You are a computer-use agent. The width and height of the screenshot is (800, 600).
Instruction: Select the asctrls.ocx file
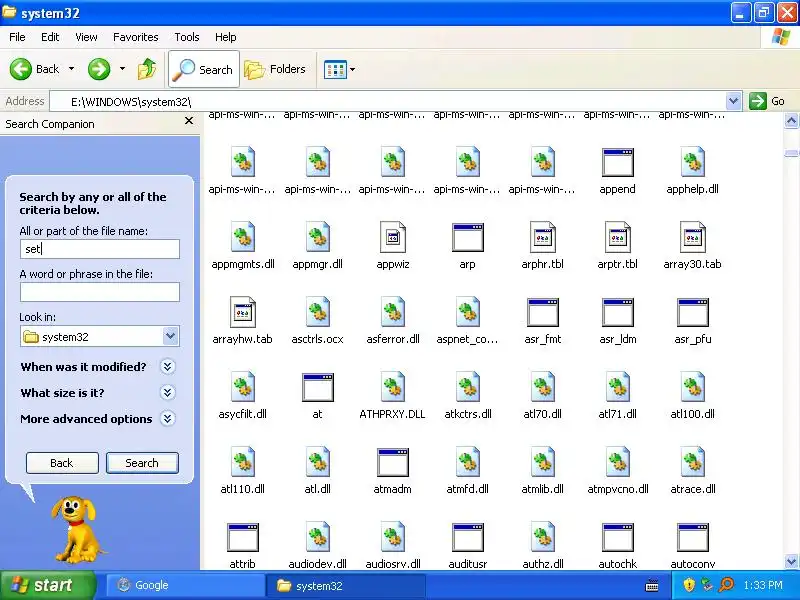317,321
